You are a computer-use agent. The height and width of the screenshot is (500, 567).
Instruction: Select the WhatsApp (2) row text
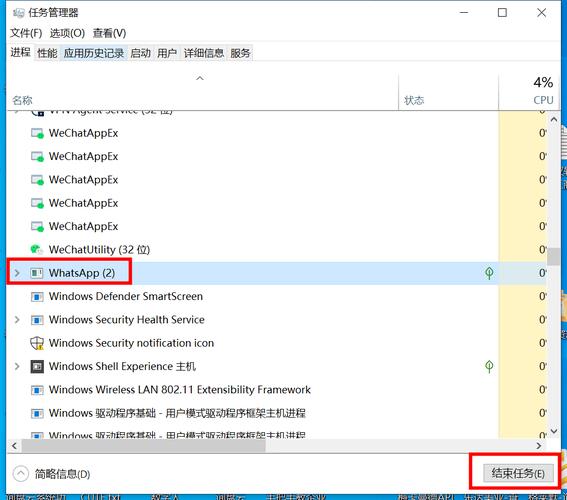(x=82, y=273)
